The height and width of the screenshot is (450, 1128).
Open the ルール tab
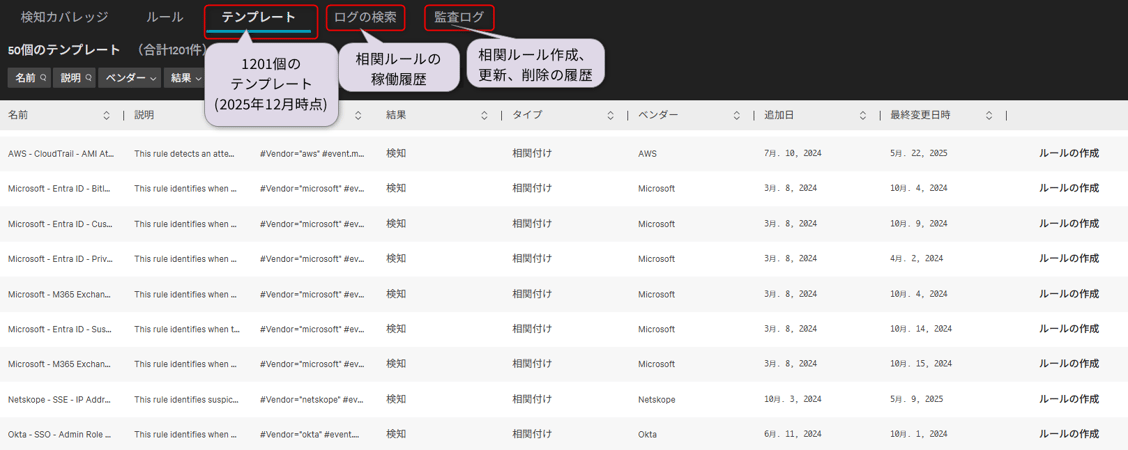(x=164, y=17)
